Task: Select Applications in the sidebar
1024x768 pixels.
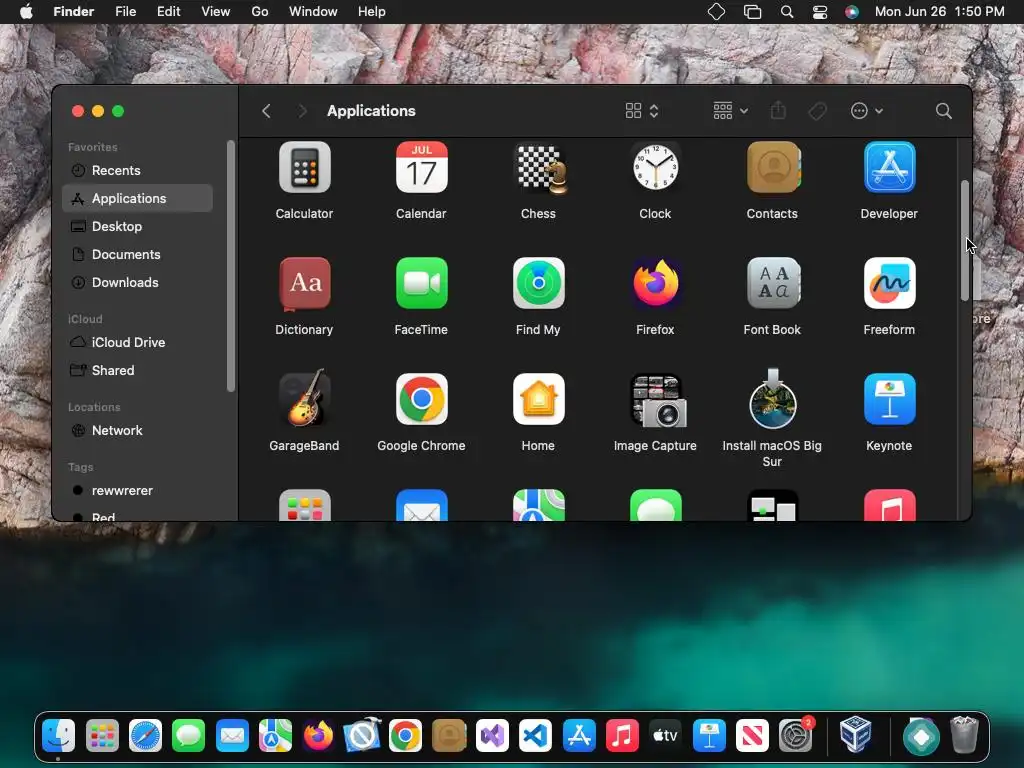Action: click(x=137, y=199)
